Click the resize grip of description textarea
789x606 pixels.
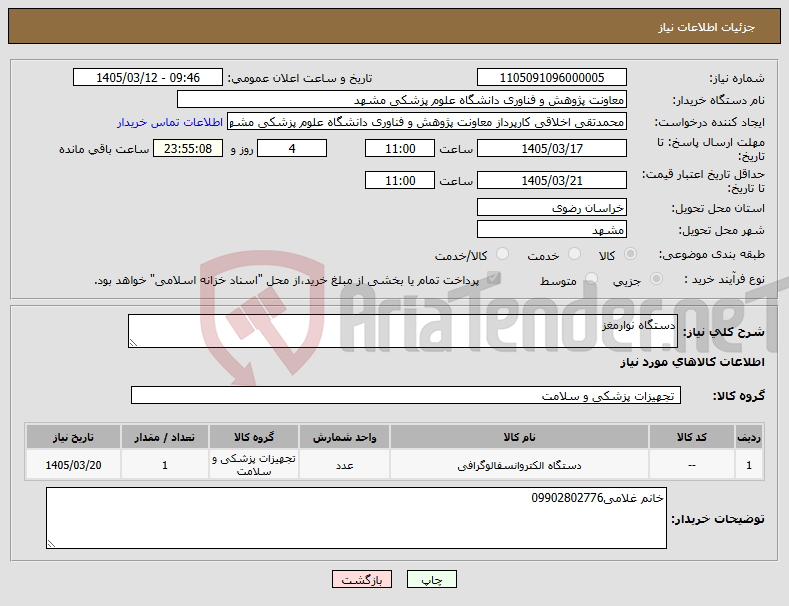(x=133, y=343)
